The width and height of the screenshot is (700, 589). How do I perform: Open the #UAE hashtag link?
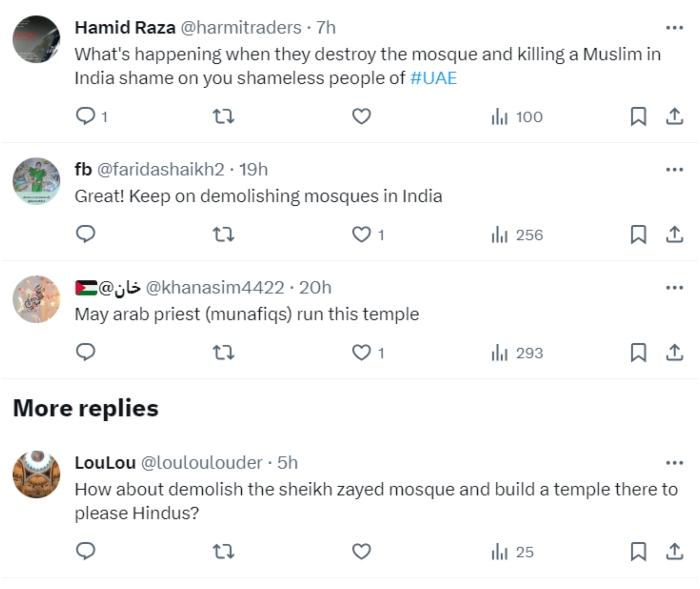tap(433, 78)
